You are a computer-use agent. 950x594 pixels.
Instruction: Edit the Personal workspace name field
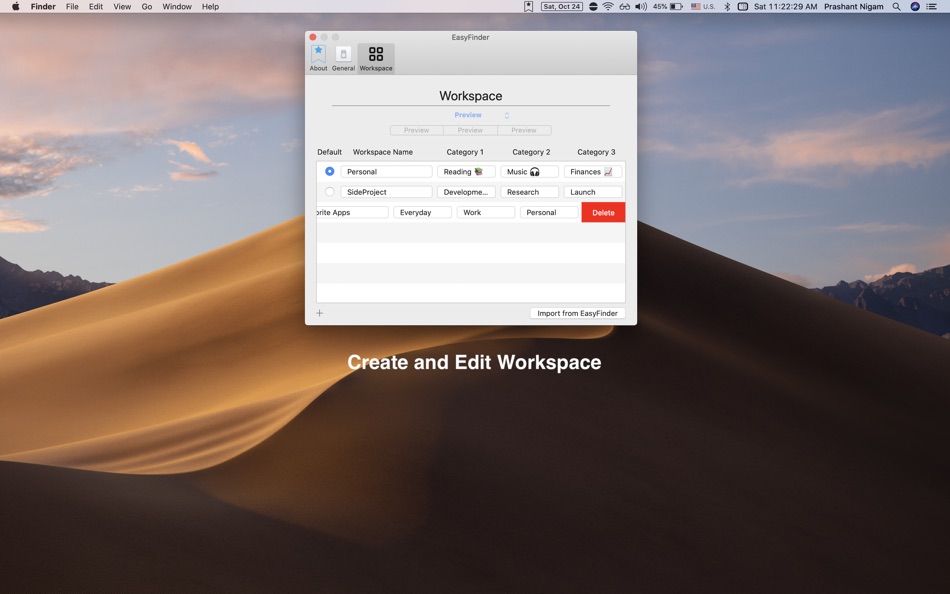pyautogui.click(x=387, y=172)
